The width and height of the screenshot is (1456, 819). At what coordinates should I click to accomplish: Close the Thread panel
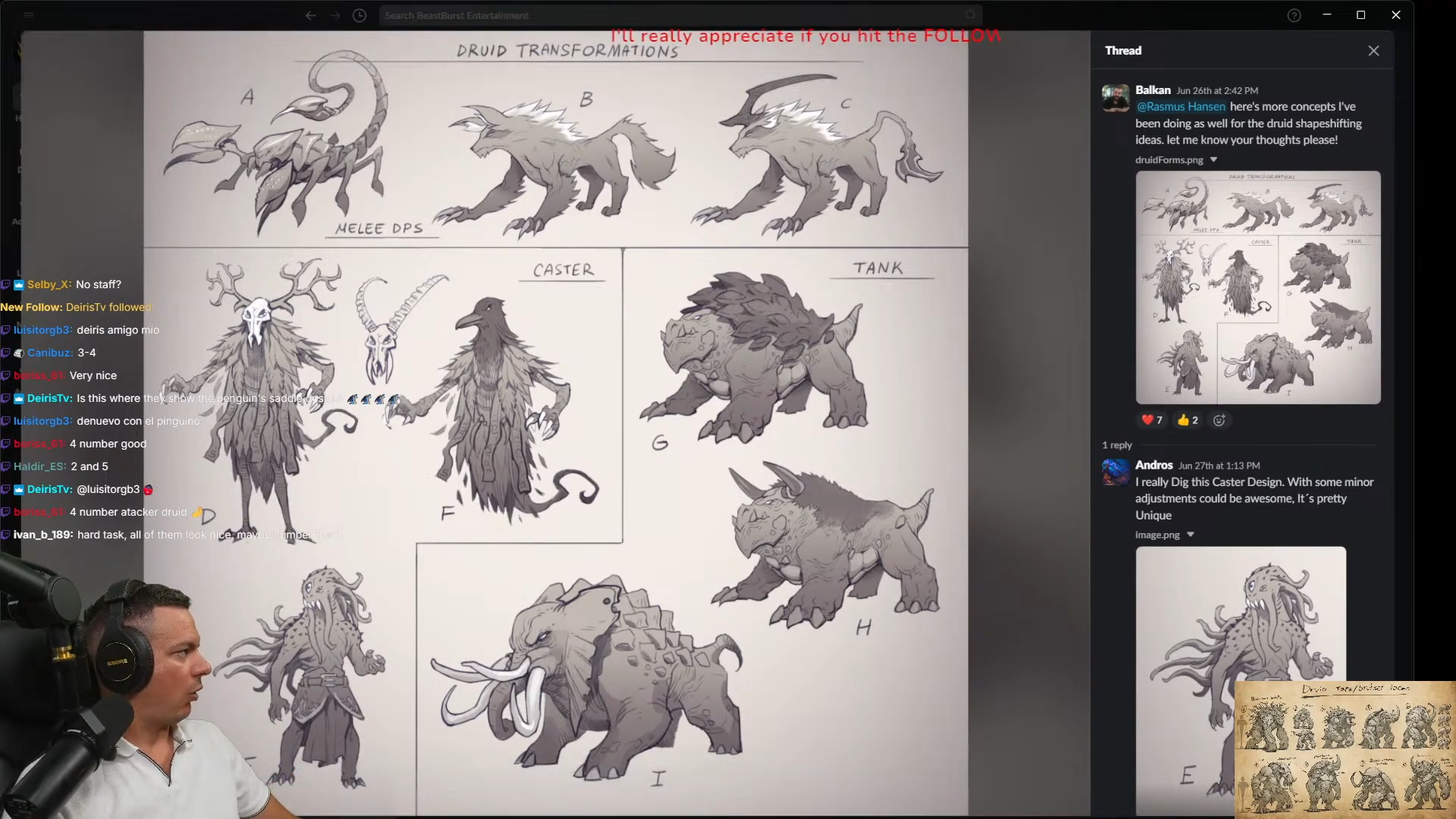click(1373, 51)
